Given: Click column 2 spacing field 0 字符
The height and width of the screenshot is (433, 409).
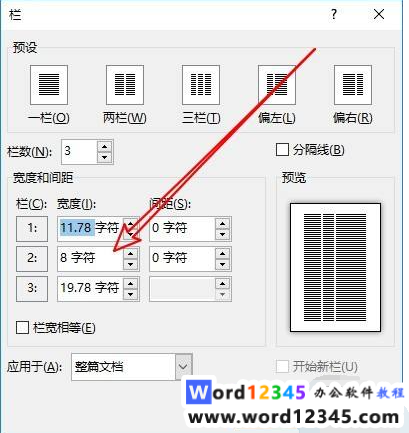Looking at the screenshot, I should (x=182, y=259).
